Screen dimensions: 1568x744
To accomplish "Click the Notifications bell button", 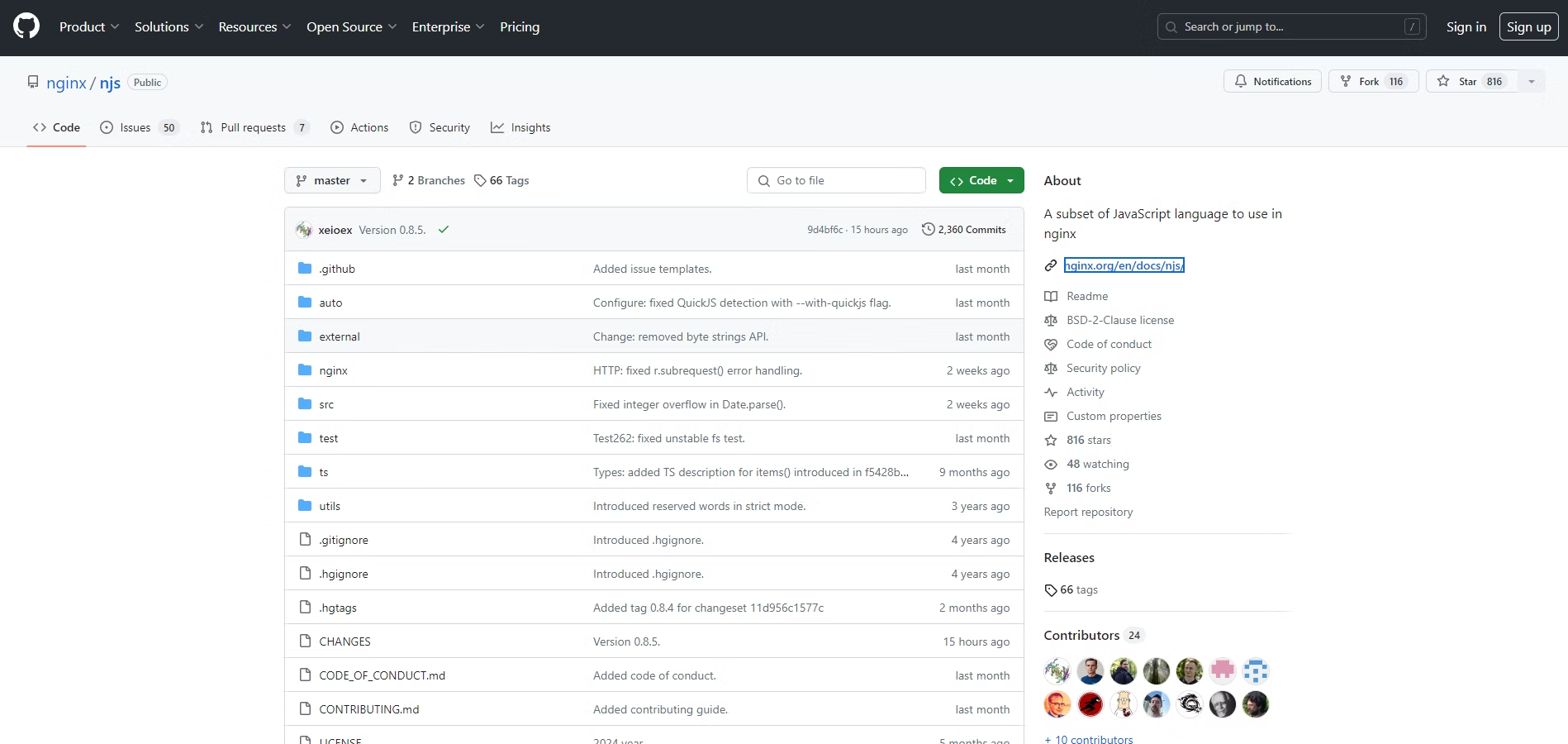I will (x=1272, y=81).
